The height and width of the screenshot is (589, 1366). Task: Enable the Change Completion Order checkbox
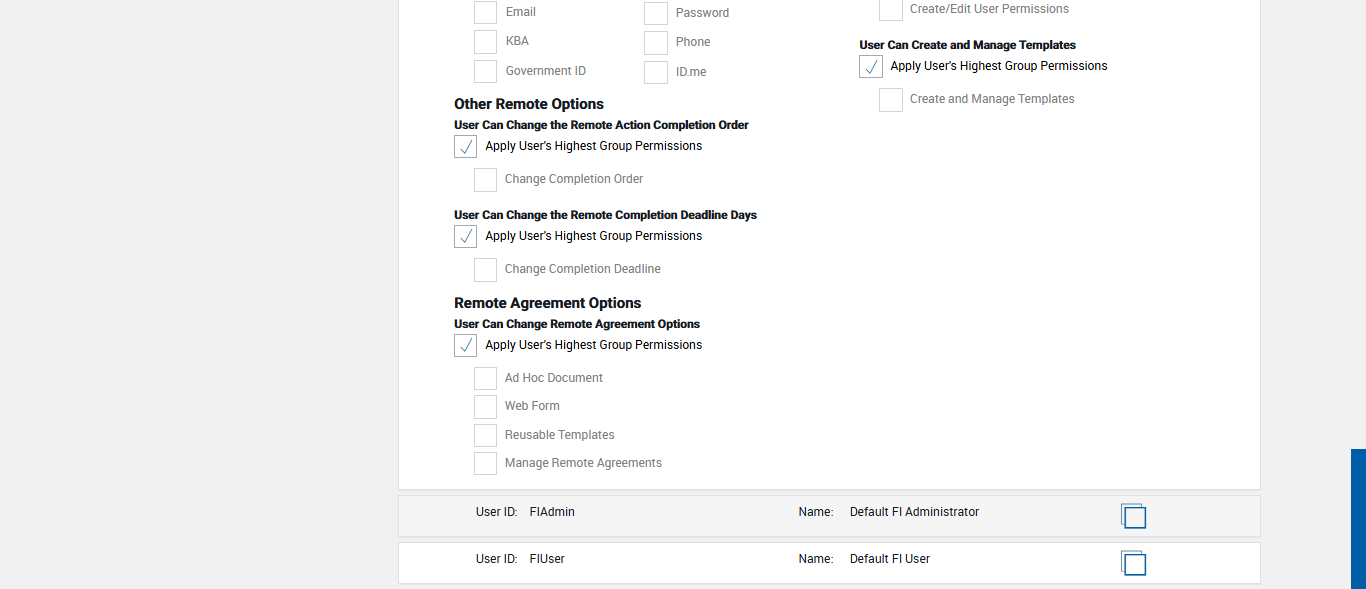[x=485, y=180]
